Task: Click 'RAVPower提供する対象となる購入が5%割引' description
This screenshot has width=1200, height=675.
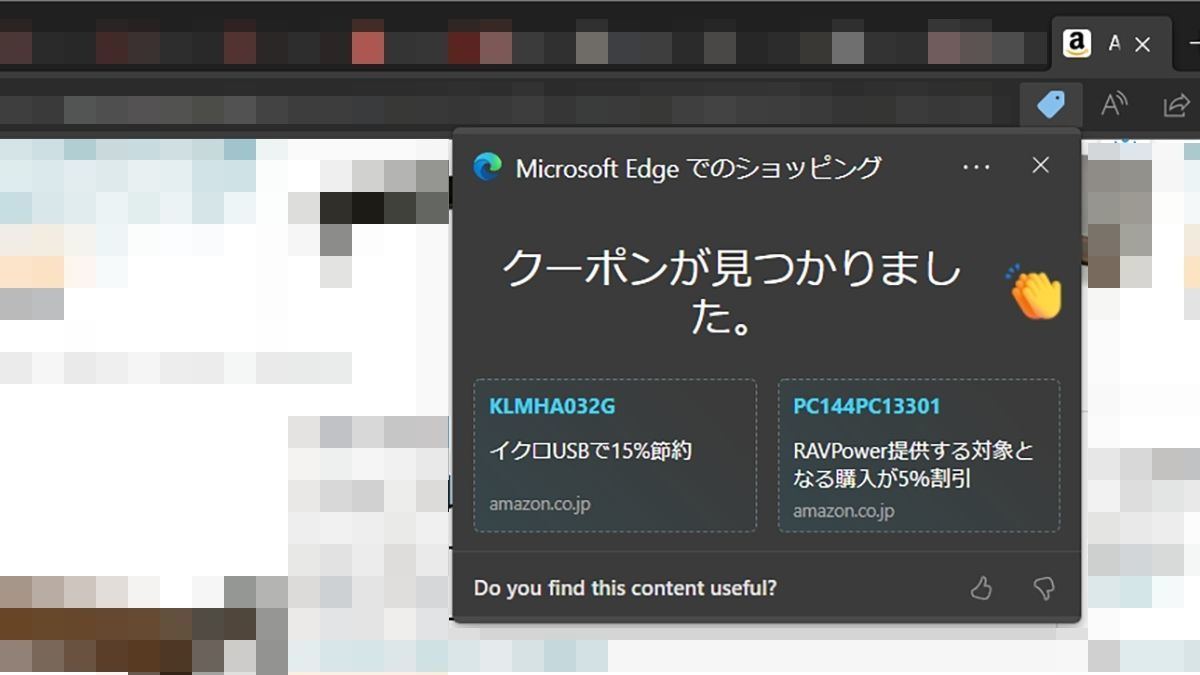Action: pyautogui.click(x=913, y=465)
